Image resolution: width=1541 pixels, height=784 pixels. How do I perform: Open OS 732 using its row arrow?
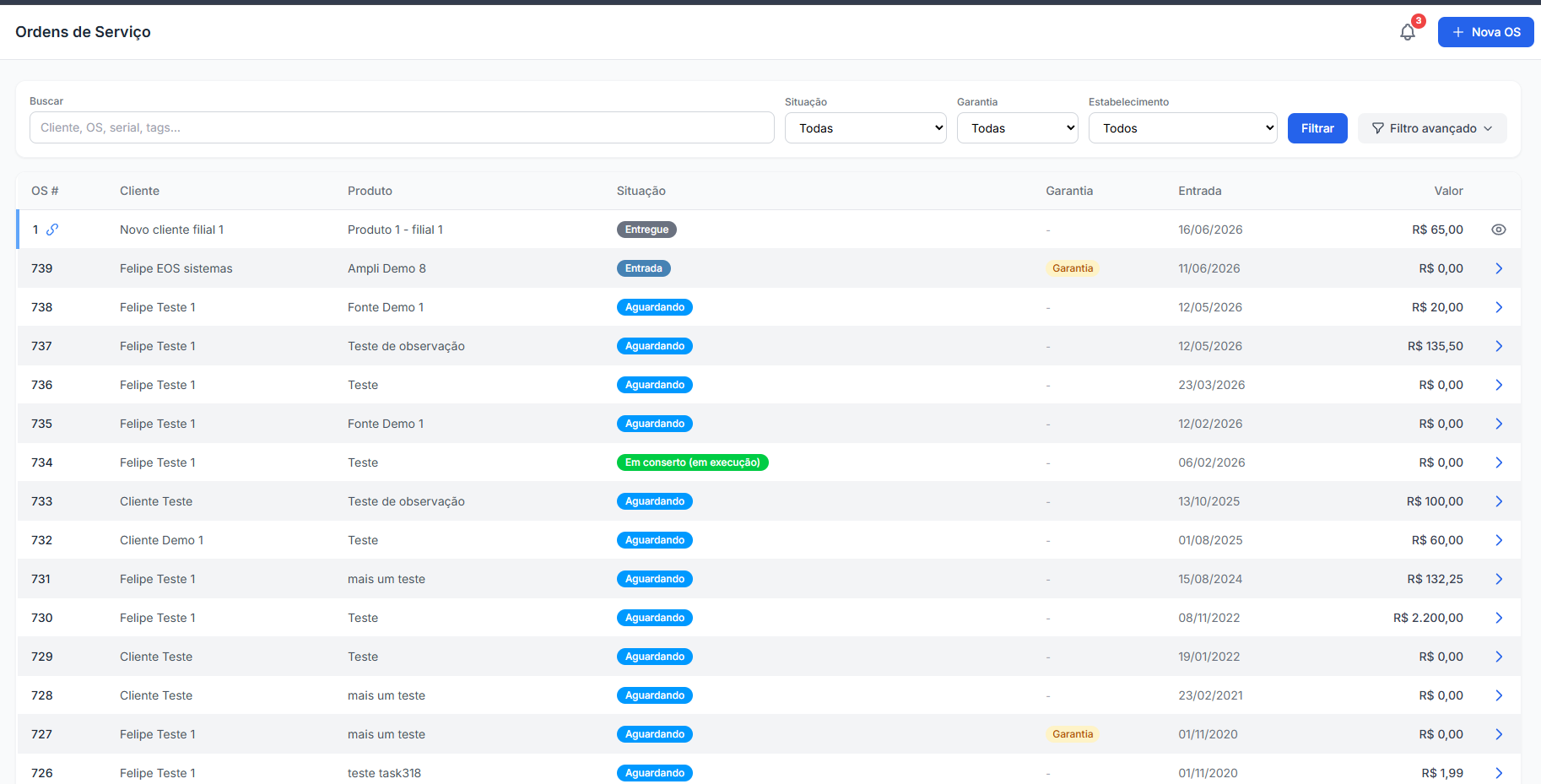click(1499, 540)
